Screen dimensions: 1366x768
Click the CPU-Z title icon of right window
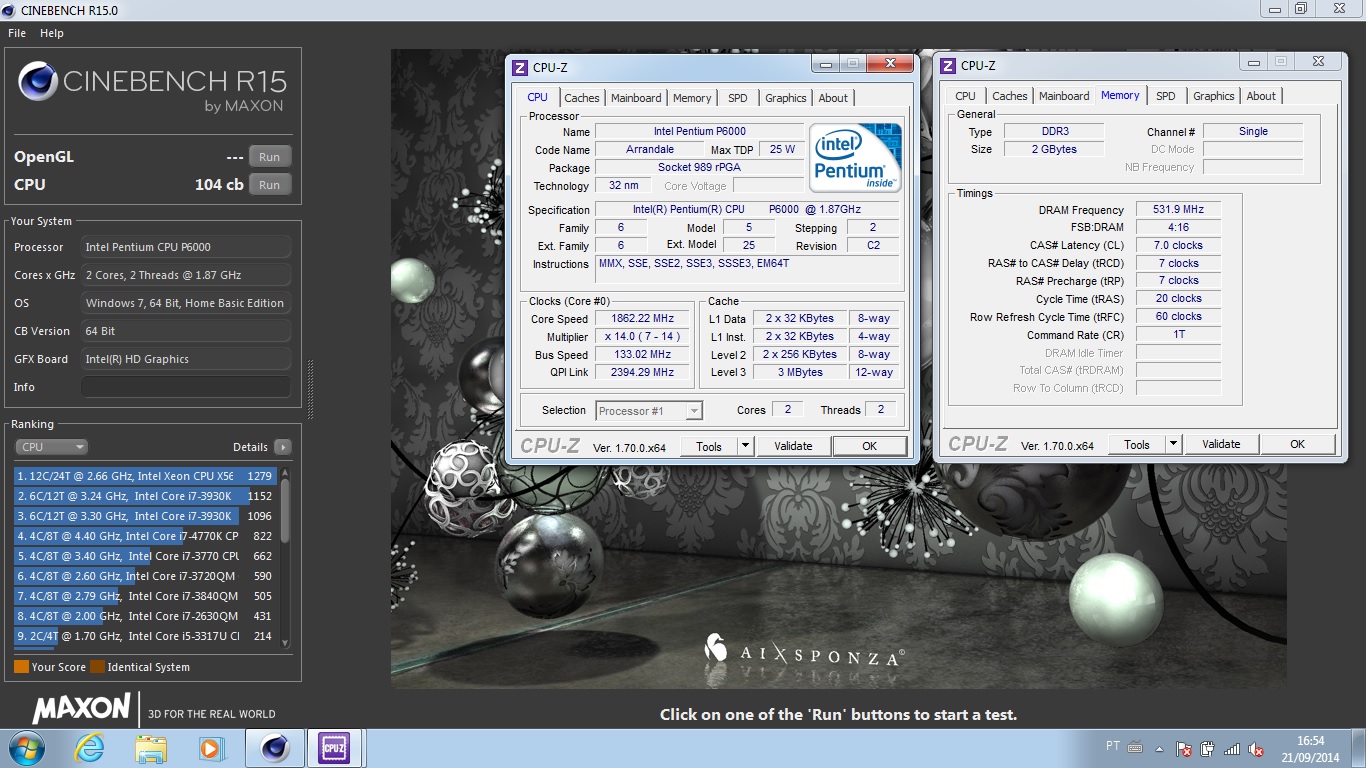[947, 66]
